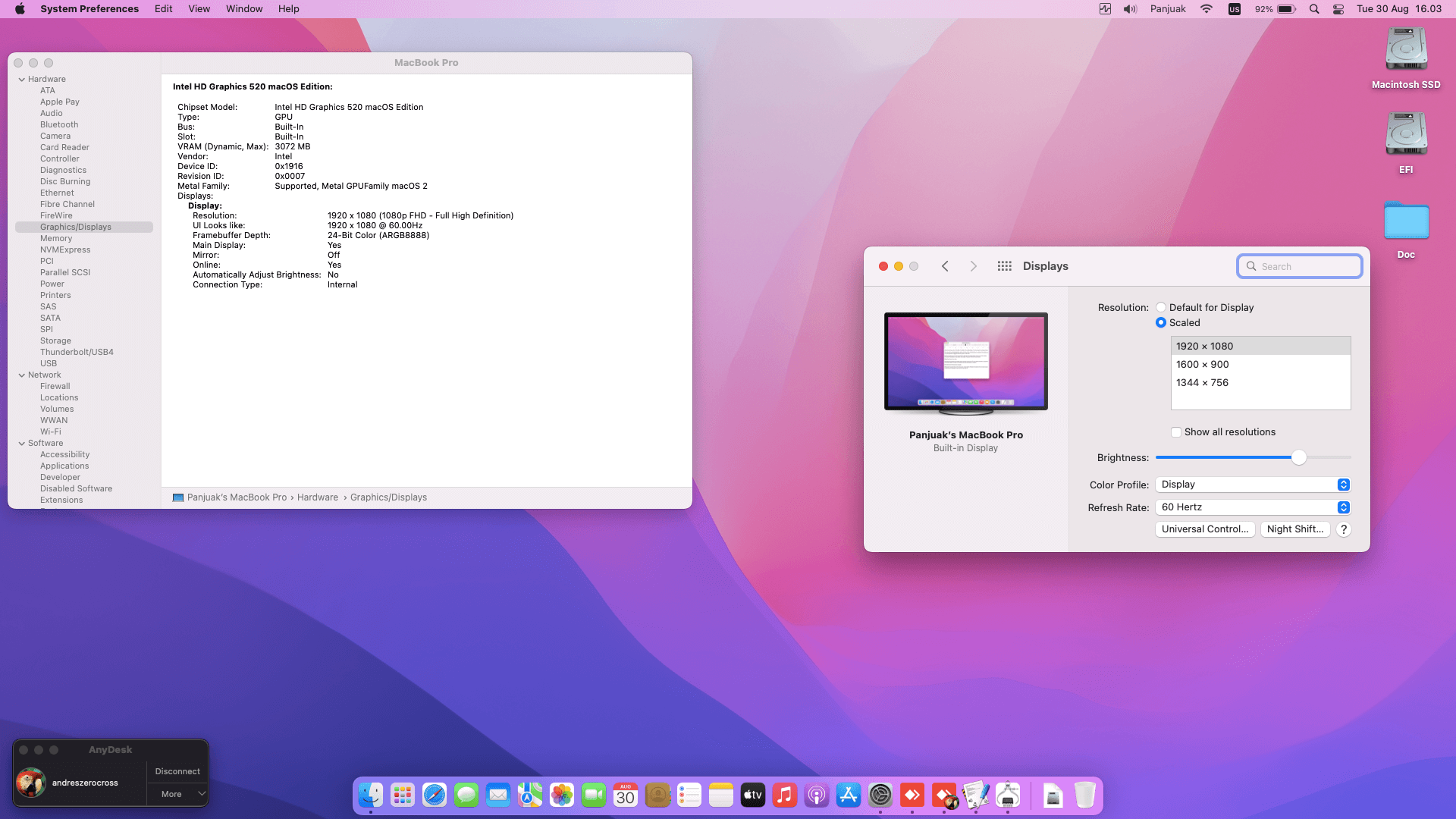This screenshot has height=819, width=1456.
Task: Click the System Information chip icon in Dock
Action: coord(1008,795)
